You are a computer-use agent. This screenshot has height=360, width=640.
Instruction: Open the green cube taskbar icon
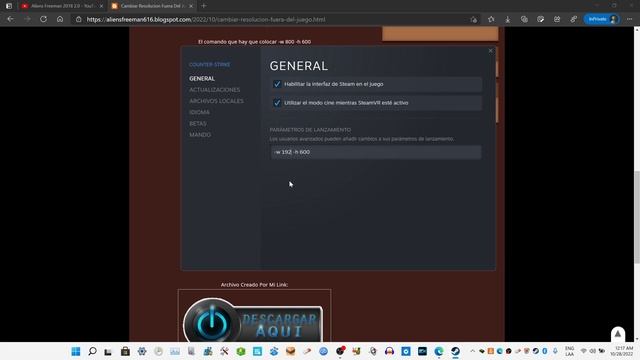pos(241,351)
